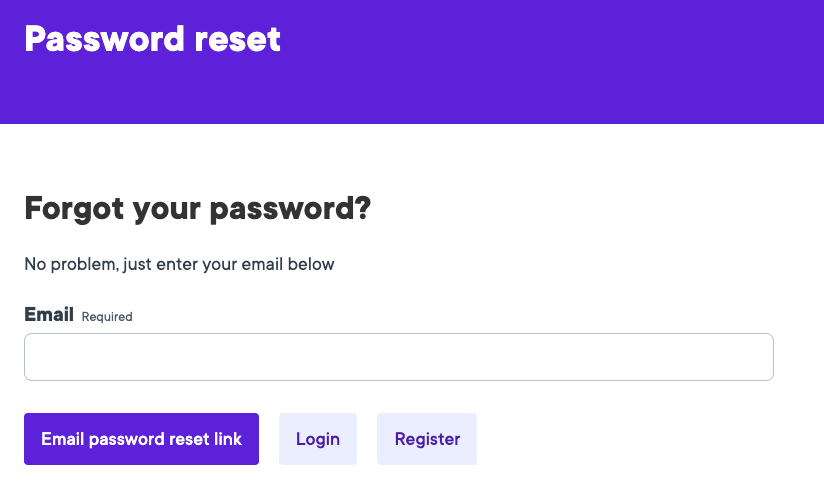This screenshot has height=489, width=824.
Task: Click the 'No problem, just enter your email below' text
Action: click(x=179, y=265)
